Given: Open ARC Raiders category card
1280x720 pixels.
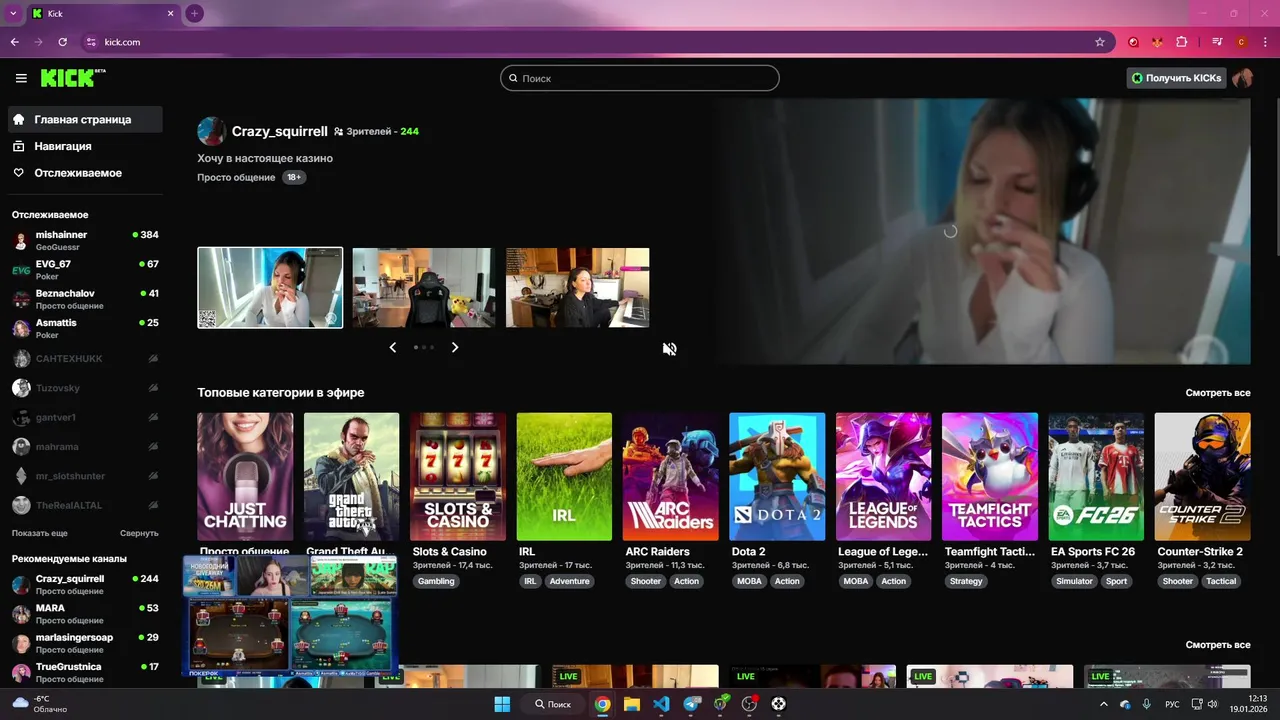Looking at the screenshot, I should (671, 477).
